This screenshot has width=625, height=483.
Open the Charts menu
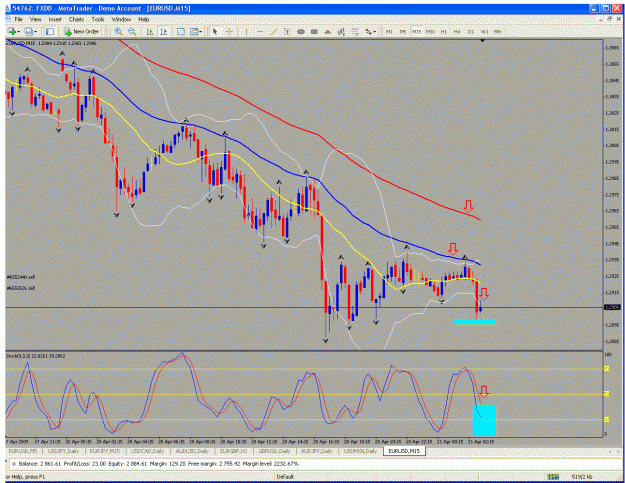pyautogui.click(x=76, y=19)
